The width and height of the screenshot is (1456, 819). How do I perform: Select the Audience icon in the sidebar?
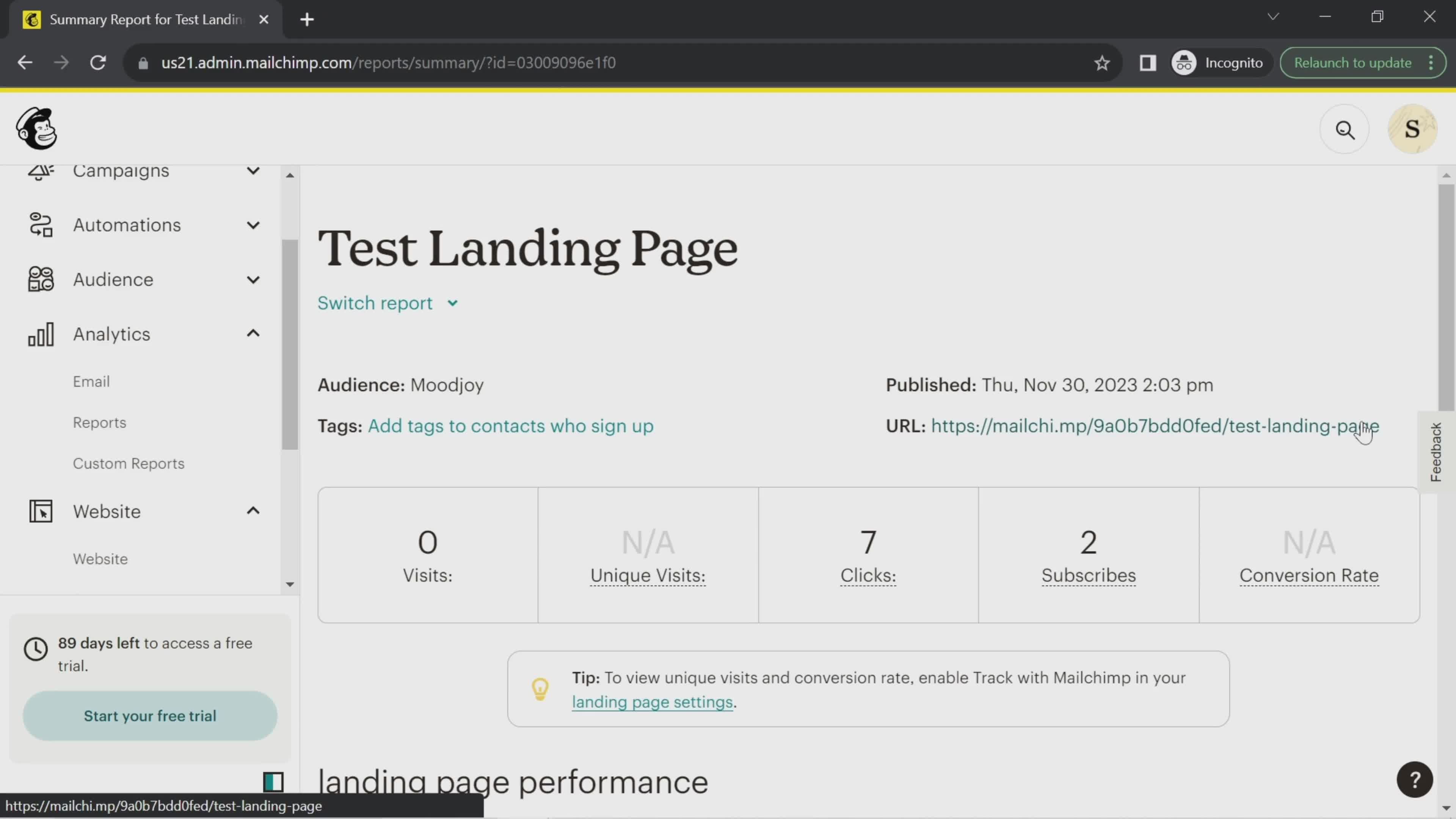pos(40,279)
